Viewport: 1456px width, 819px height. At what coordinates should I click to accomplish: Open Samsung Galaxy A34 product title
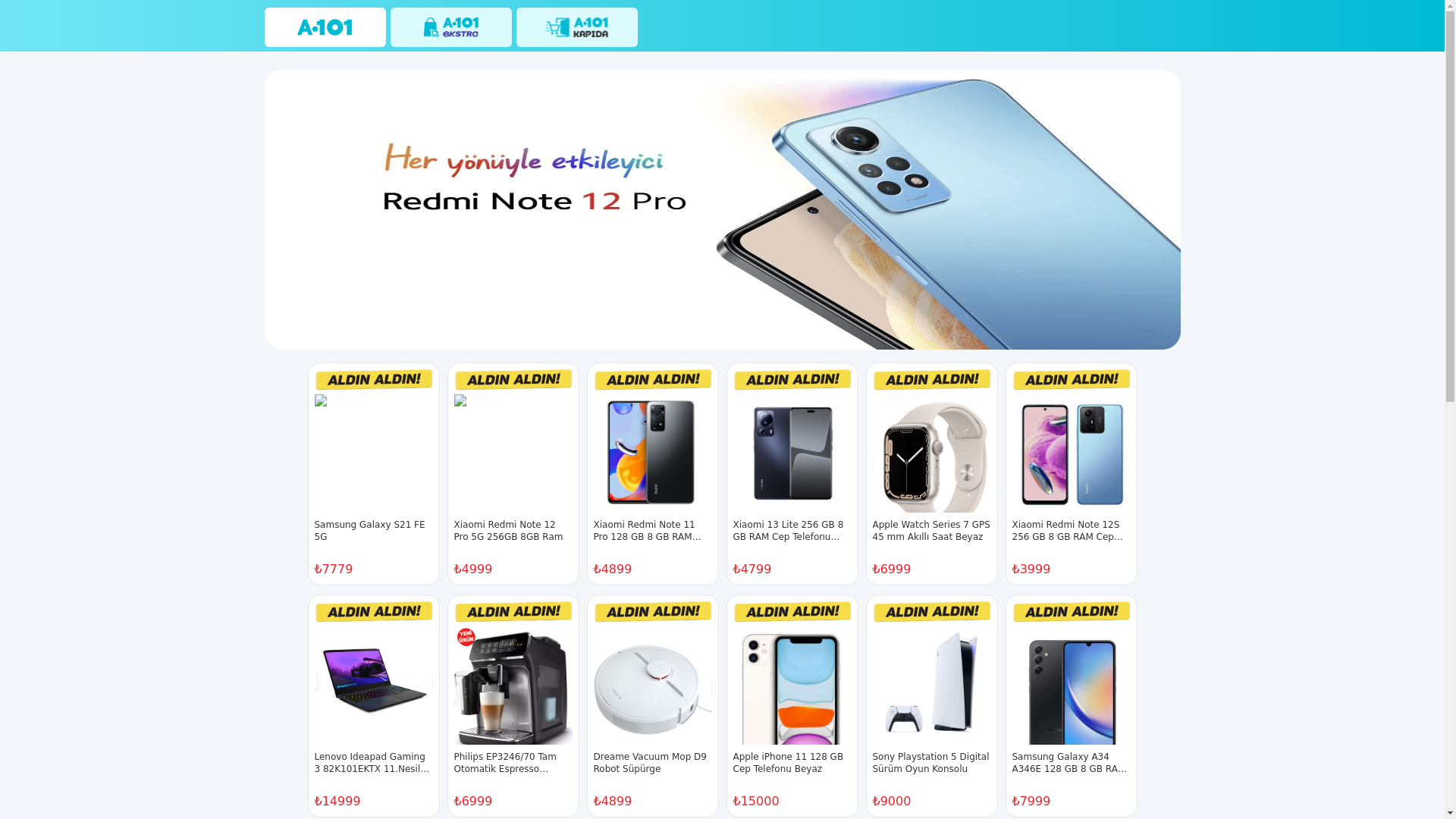1069,763
